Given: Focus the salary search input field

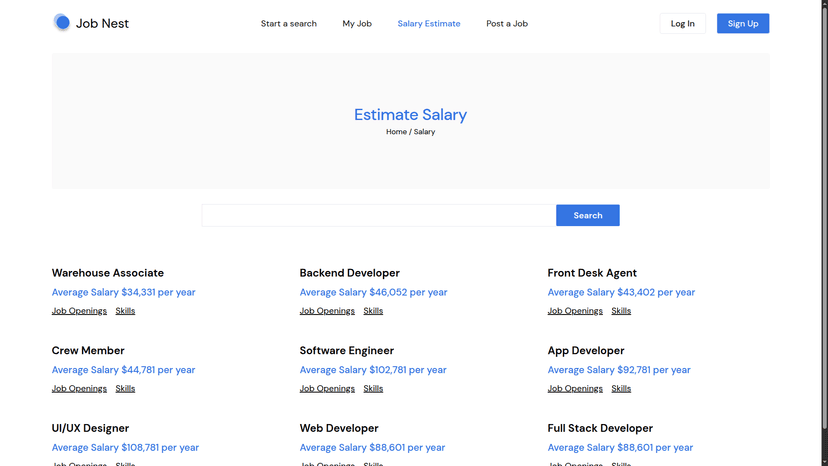Looking at the screenshot, I should coord(379,215).
